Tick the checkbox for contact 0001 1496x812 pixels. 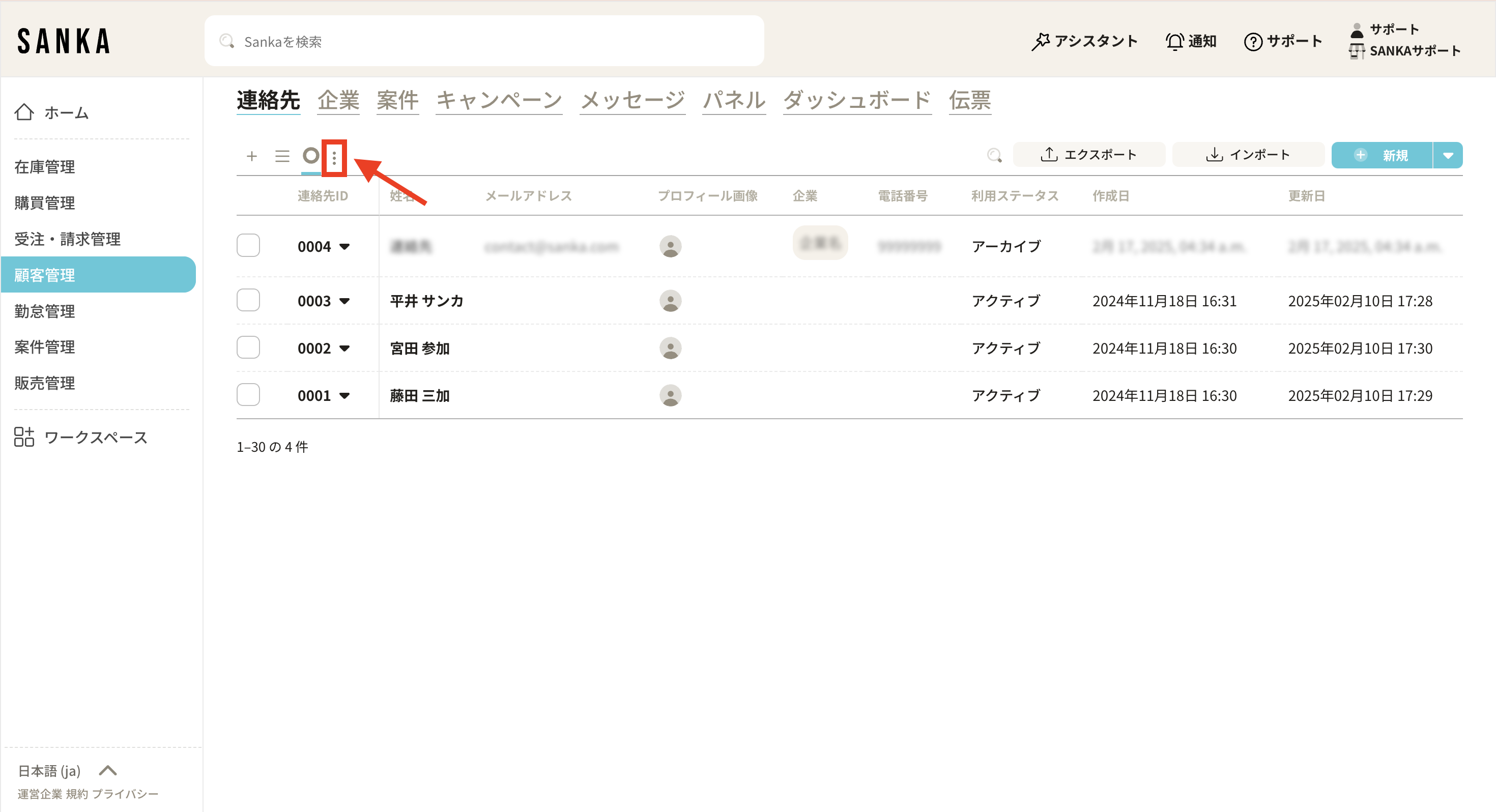point(248,395)
